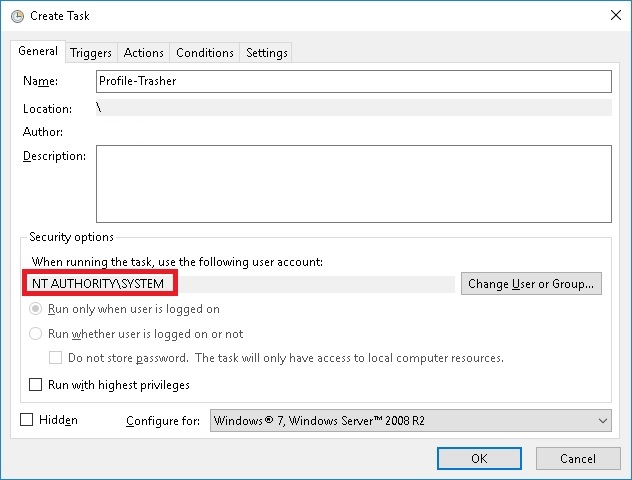The image size is (632, 480).
Task: Click Cancel to discard the task
Action: 578,459
